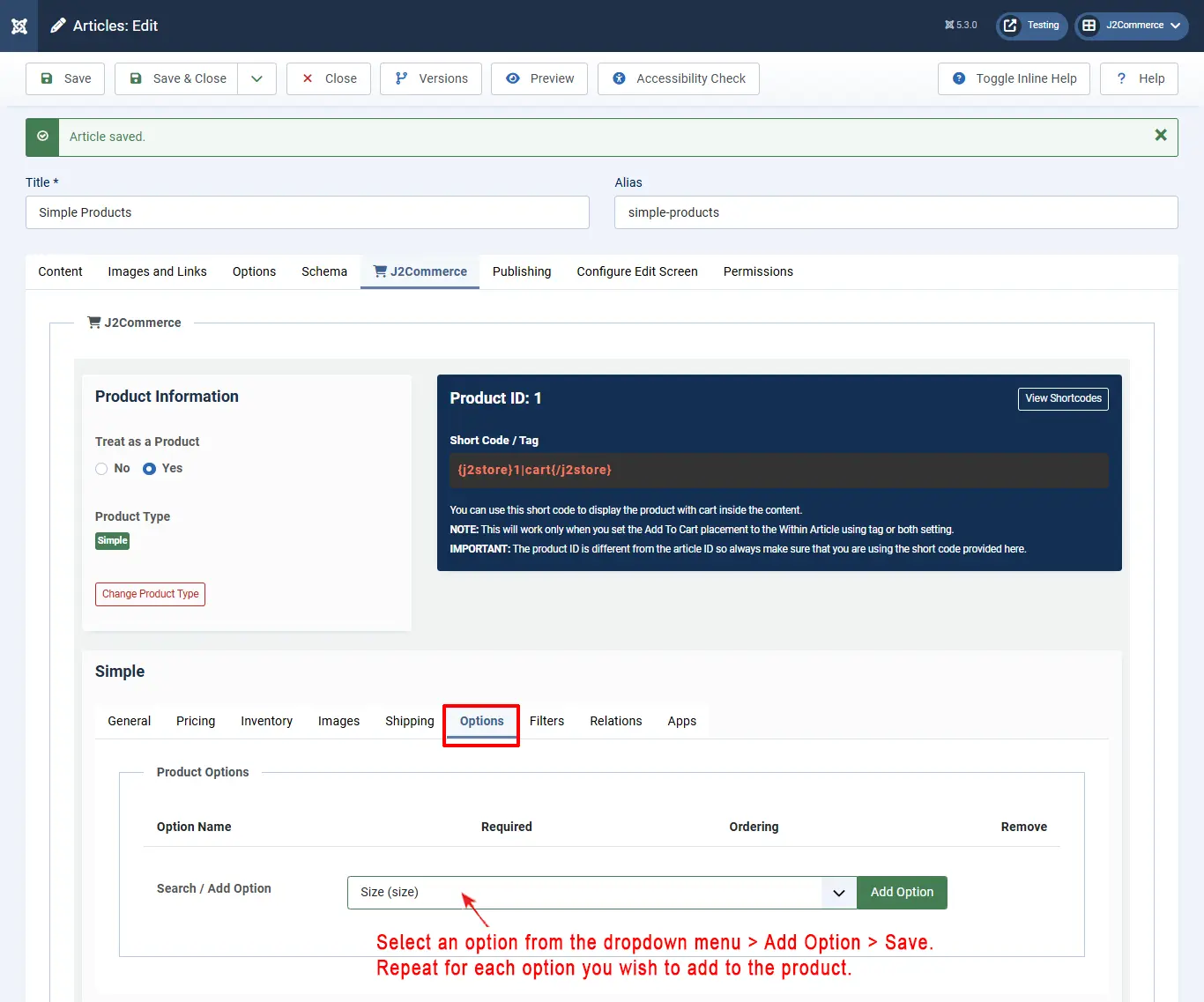Open the article-level Options tab
The image size is (1204, 1002).
(254, 271)
